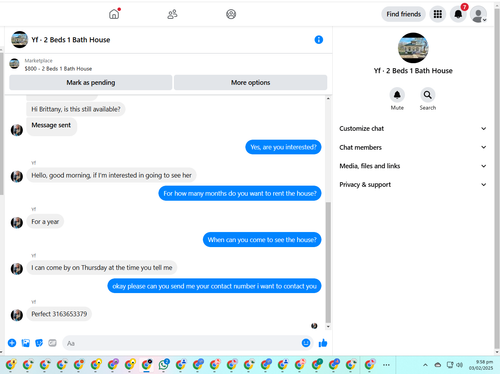Viewport: 500px width, 374px height.
Task: Expand Media, files and links section
Action: pyautogui.click(x=413, y=166)
